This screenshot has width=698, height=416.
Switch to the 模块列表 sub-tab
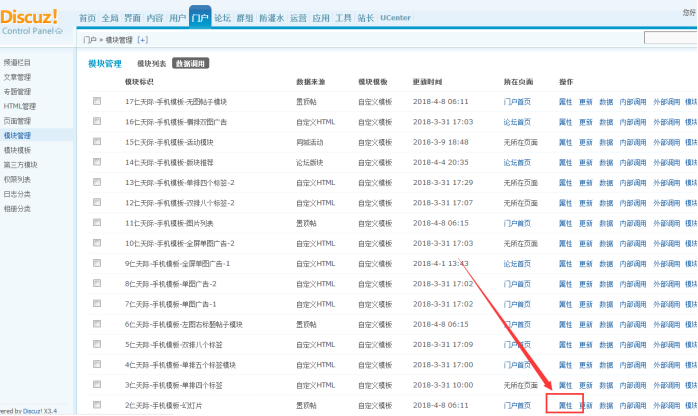tap(151, 64)
